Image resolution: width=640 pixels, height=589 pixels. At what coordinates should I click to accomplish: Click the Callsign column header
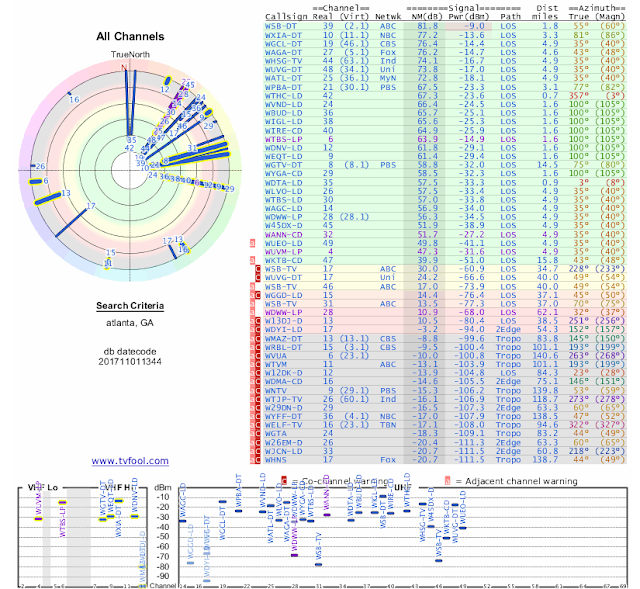[286, 17]
